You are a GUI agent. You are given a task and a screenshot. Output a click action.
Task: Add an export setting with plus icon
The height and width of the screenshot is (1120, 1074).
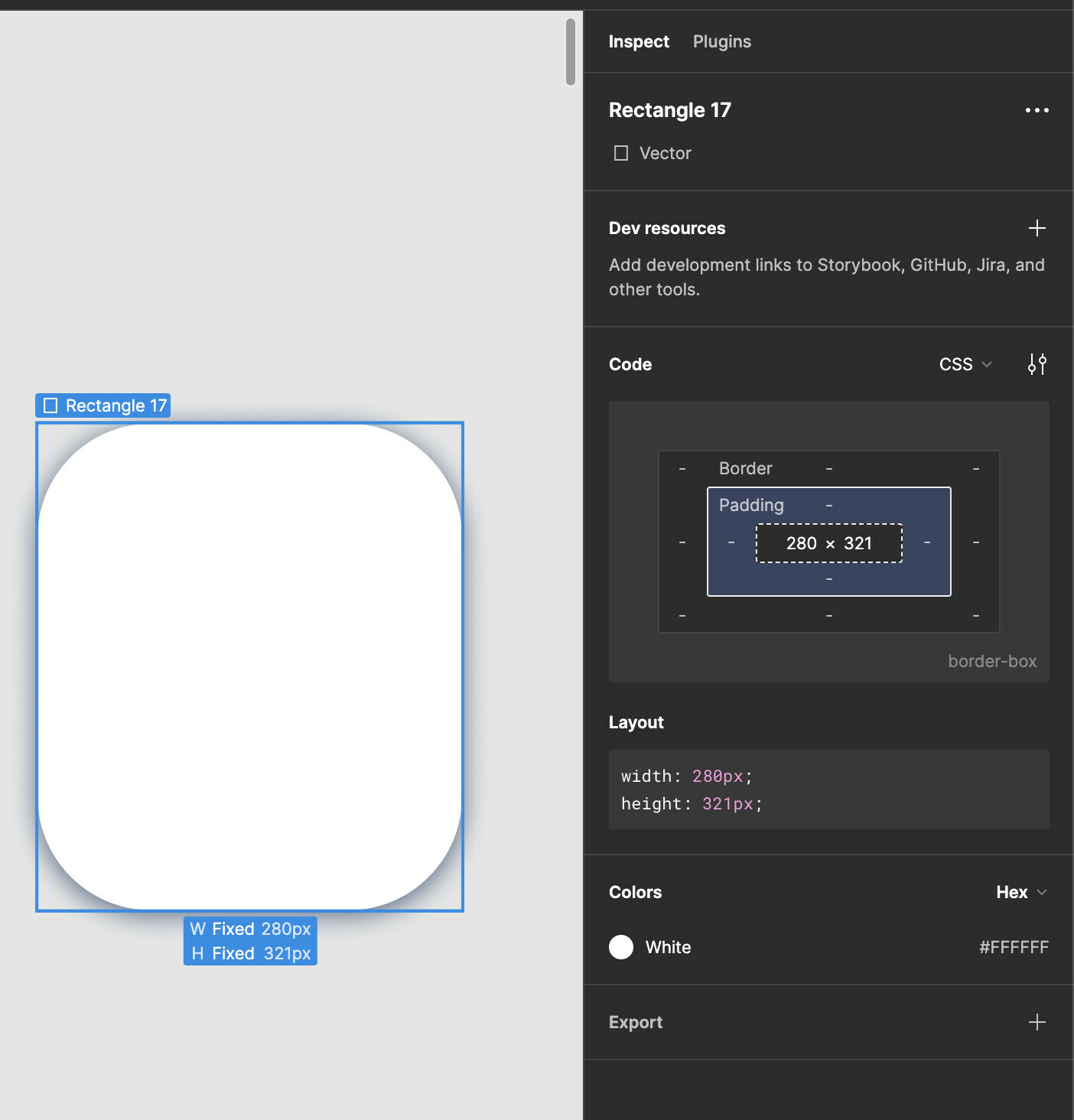1037,1022
